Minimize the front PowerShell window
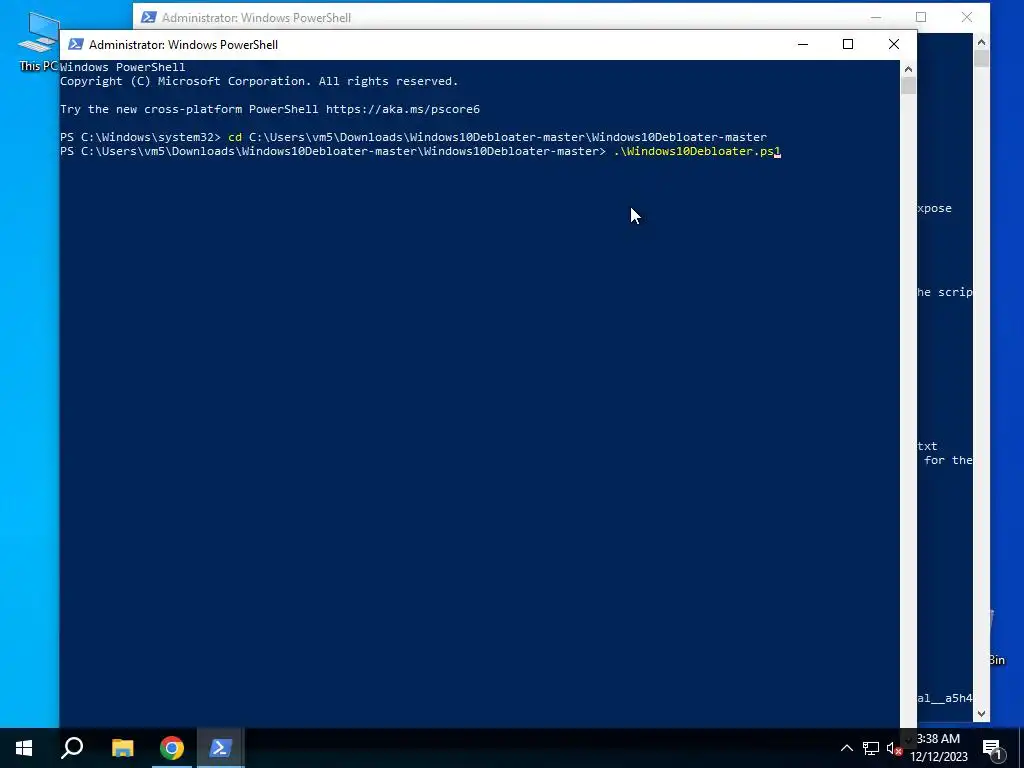1024x768 pixels. 803,44
